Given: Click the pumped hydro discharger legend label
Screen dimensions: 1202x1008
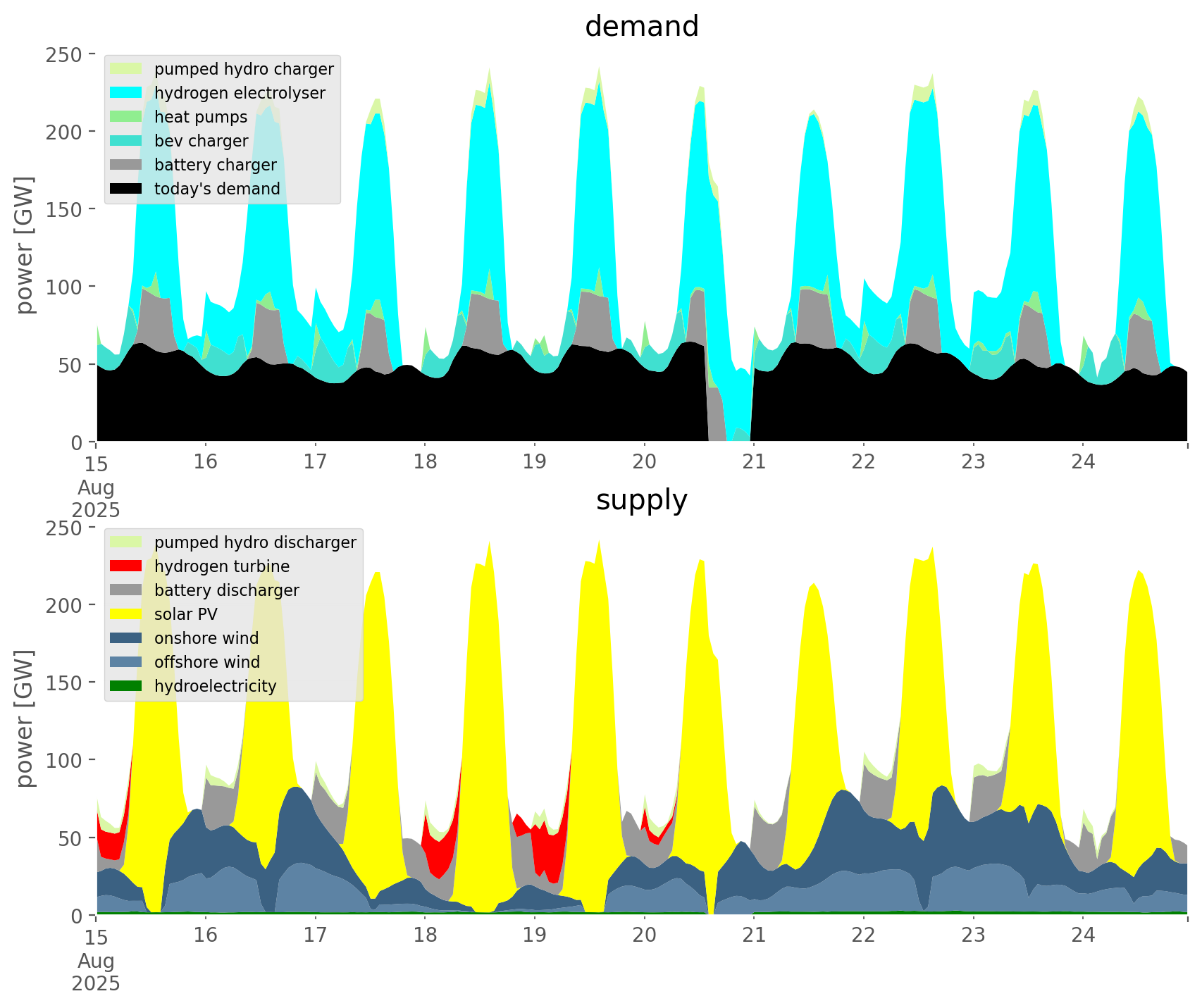Looking at the screenshot, I should 255,542.
